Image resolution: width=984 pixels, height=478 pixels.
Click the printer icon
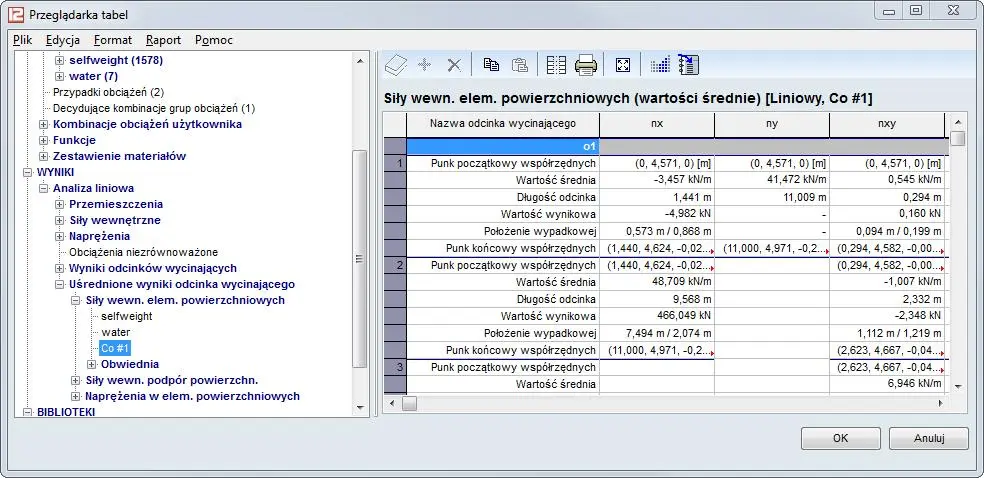pos(586,65)
